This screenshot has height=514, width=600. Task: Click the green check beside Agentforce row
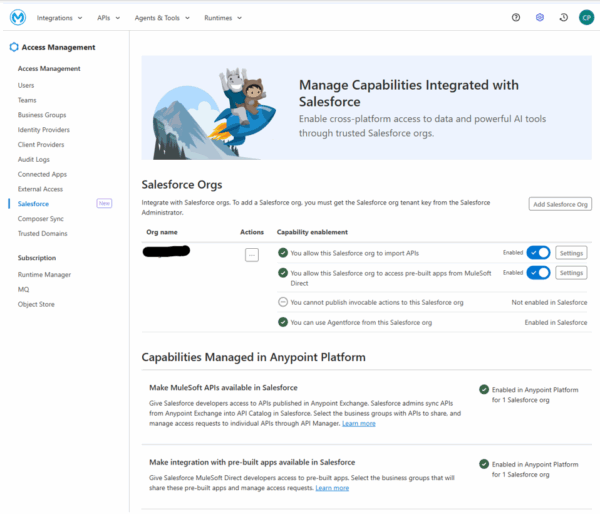(283, 322)
